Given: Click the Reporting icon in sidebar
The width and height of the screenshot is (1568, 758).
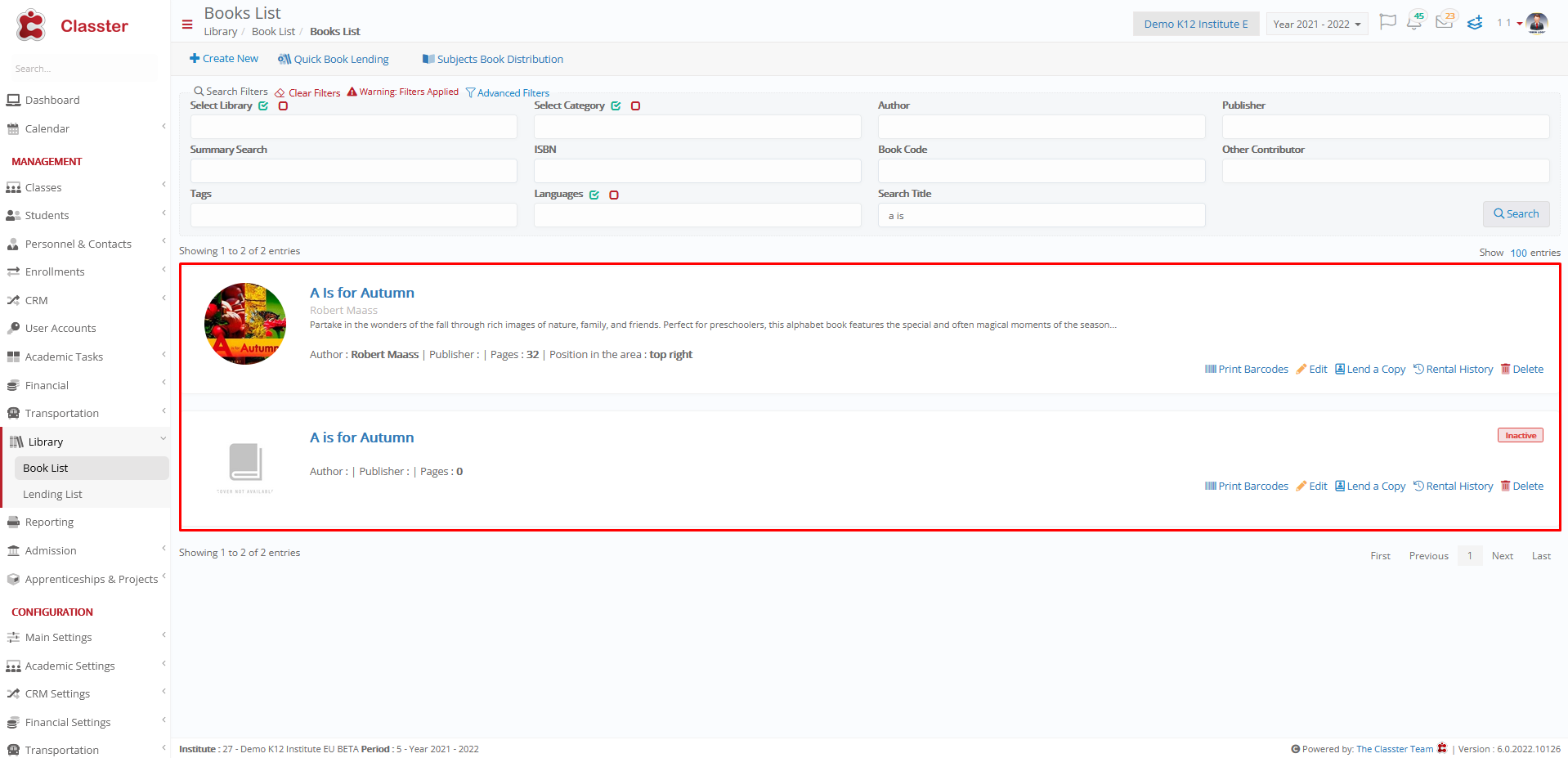Looking at the screenshot, I should pos(13,522).
